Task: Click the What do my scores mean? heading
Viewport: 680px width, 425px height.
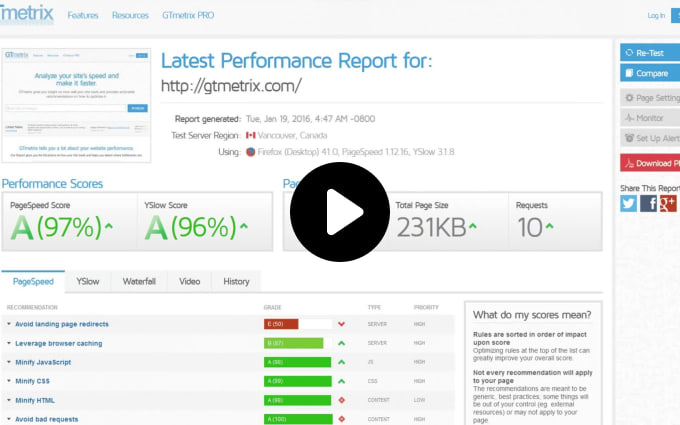Action: coord(532,315)
